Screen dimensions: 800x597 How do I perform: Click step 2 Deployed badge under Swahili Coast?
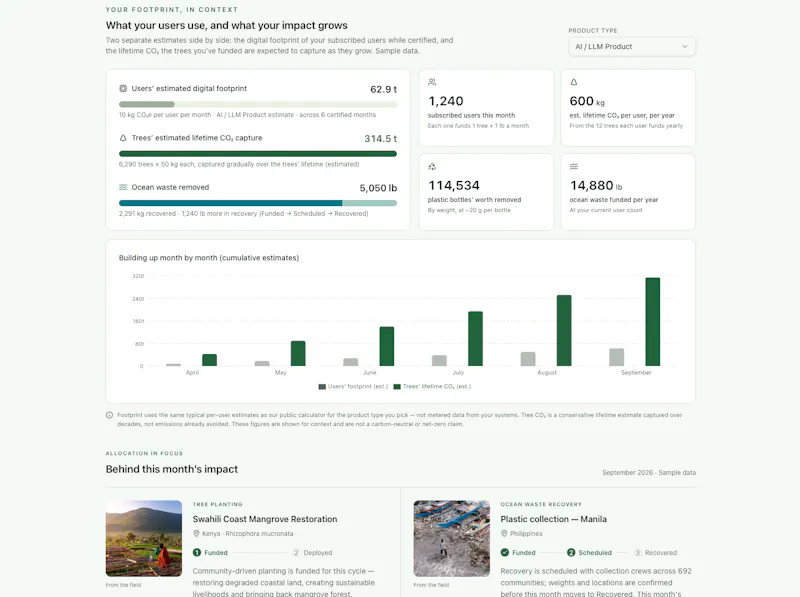coord(296,553)
